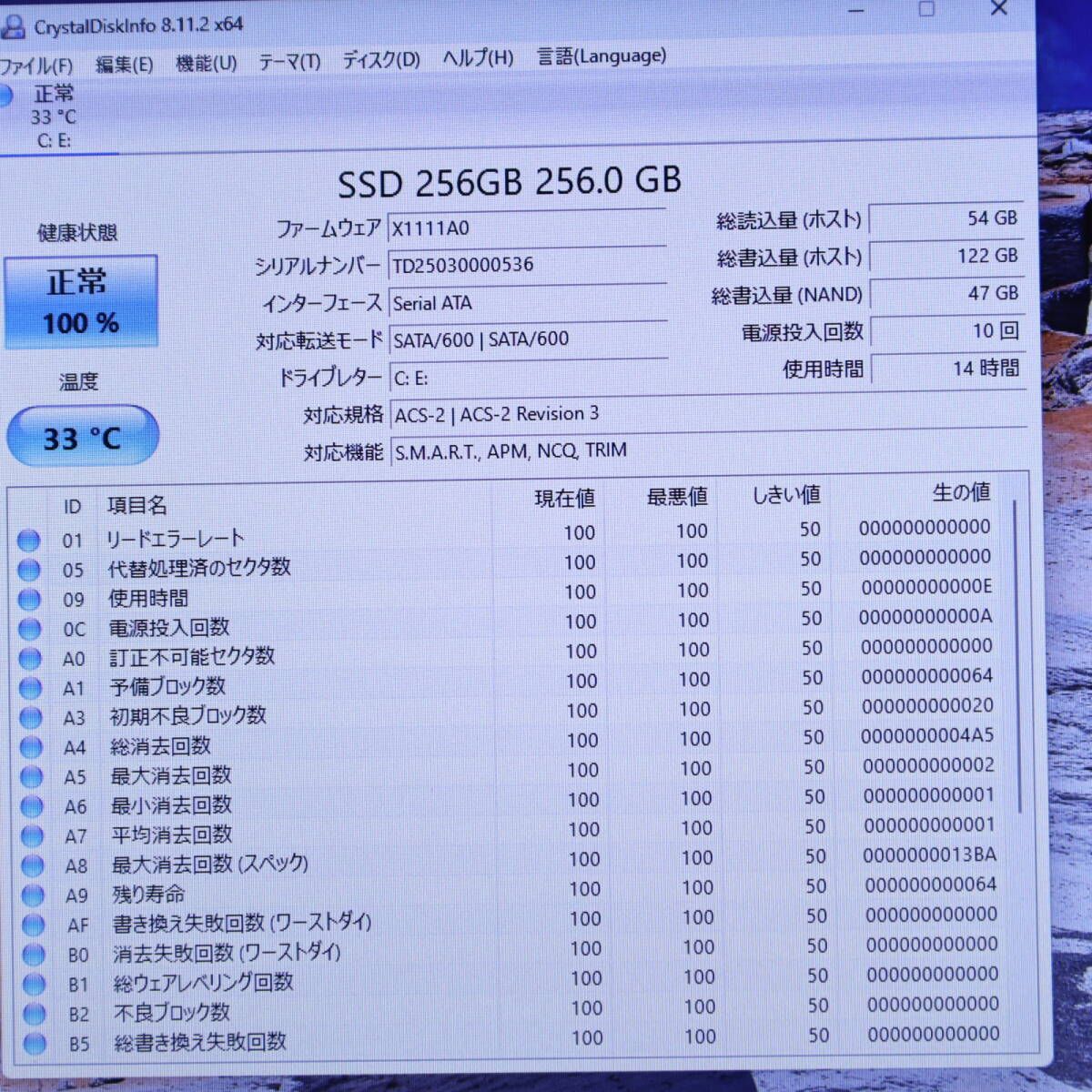Screen dimensions: 1092x1092
Task: Click status icon for A1 予備ブロック数
Action: pyautogui.click(x=30, y=688)
